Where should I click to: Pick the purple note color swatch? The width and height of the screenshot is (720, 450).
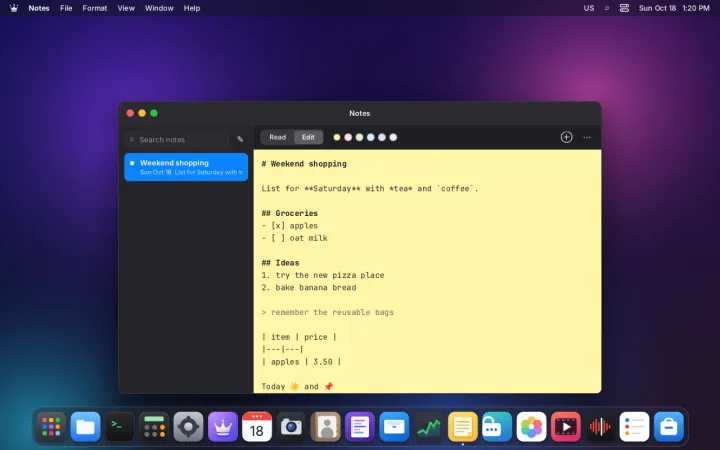point(382,137)
